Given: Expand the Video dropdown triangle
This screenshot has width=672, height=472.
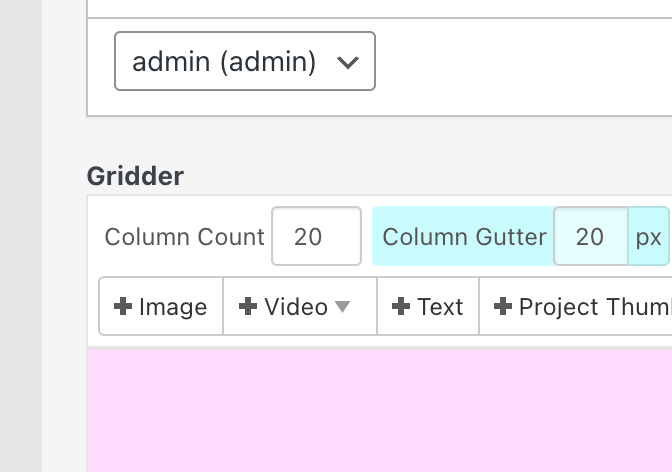Looking at the screenshot, I should pos(343,307).
